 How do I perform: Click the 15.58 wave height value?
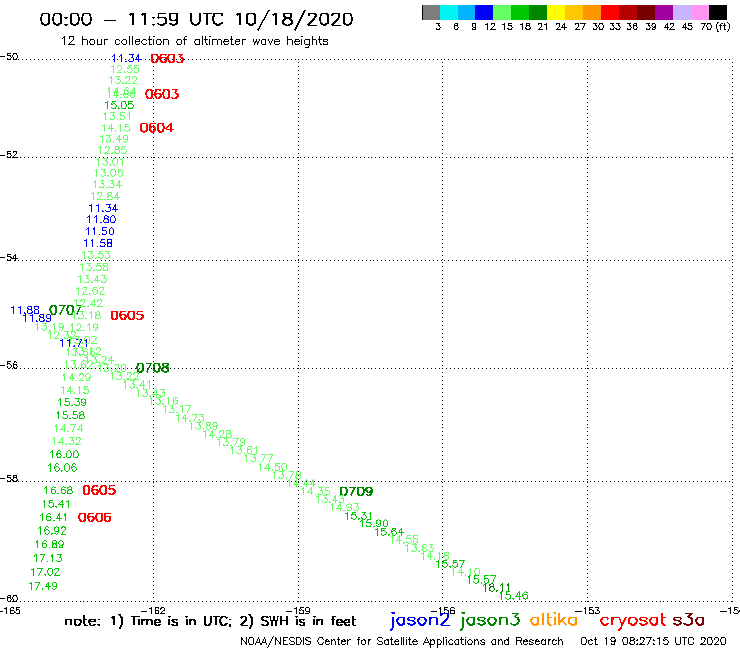coord(70,415)
